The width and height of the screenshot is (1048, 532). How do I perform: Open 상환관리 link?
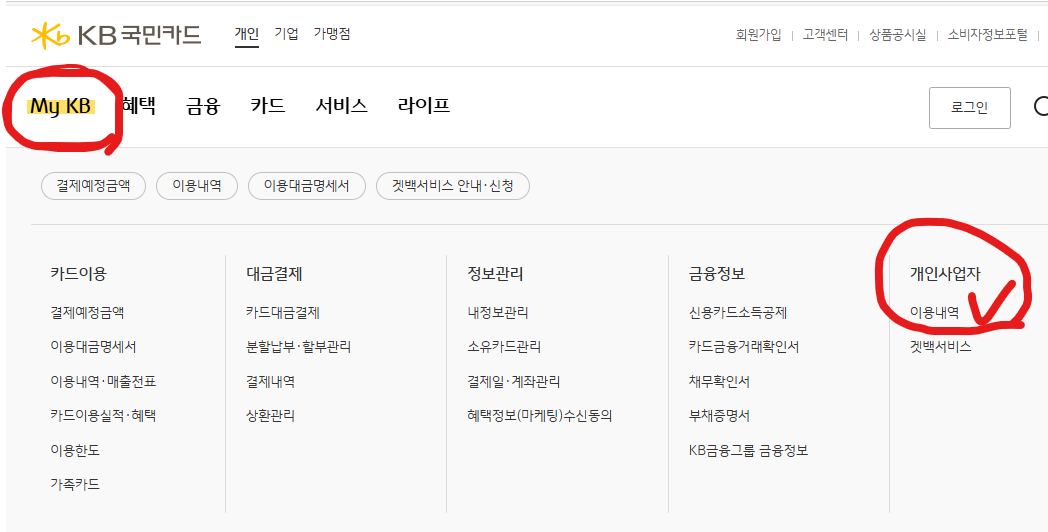tap(270, 415)
